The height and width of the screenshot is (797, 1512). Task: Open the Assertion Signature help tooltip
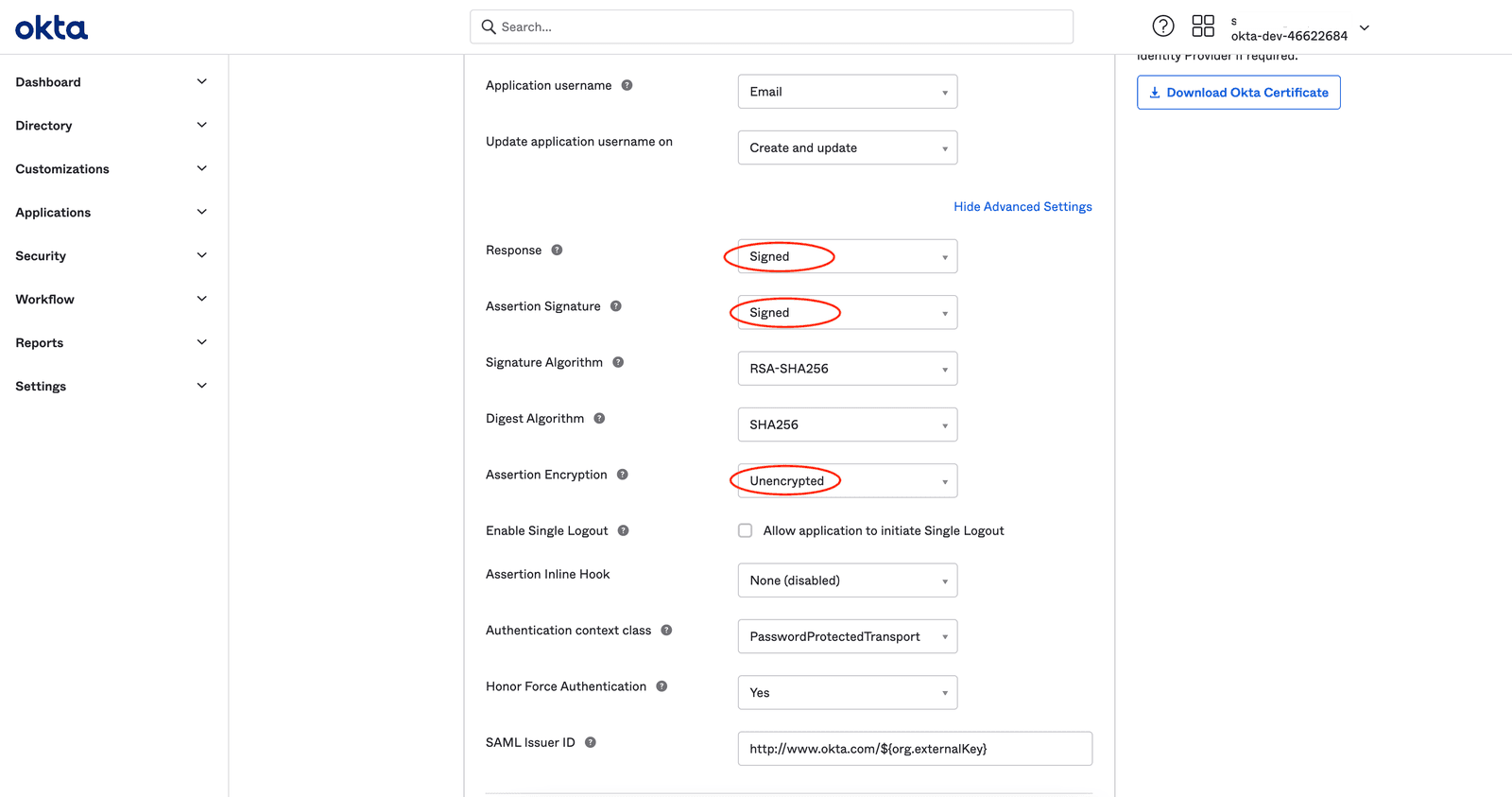[x=615, y=305]
